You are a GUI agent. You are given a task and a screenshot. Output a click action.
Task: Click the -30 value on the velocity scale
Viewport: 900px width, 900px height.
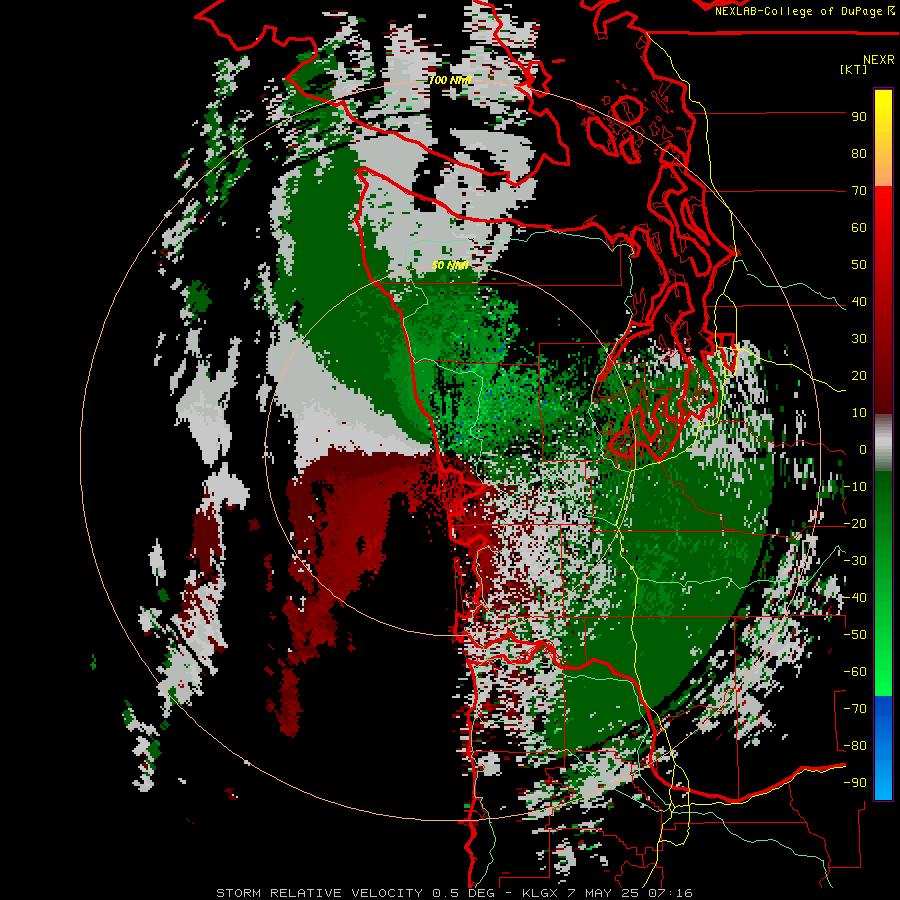pyautogui.click(x=855, y=561)
